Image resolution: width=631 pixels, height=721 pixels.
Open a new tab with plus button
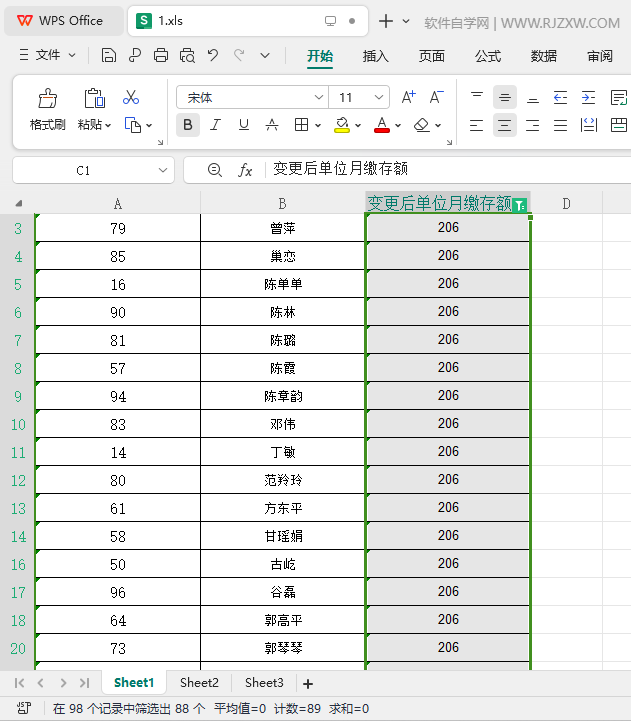385,21
